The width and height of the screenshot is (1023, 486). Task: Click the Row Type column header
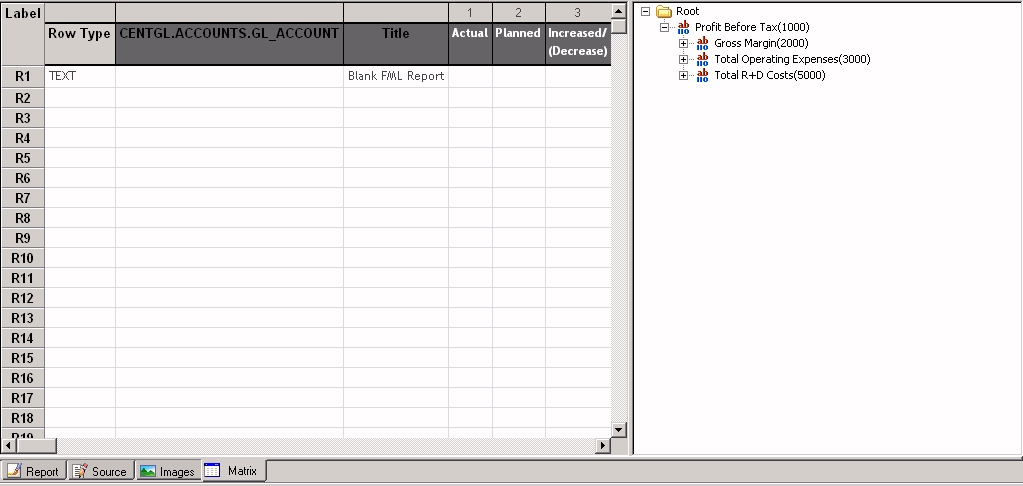pos(80,44)
